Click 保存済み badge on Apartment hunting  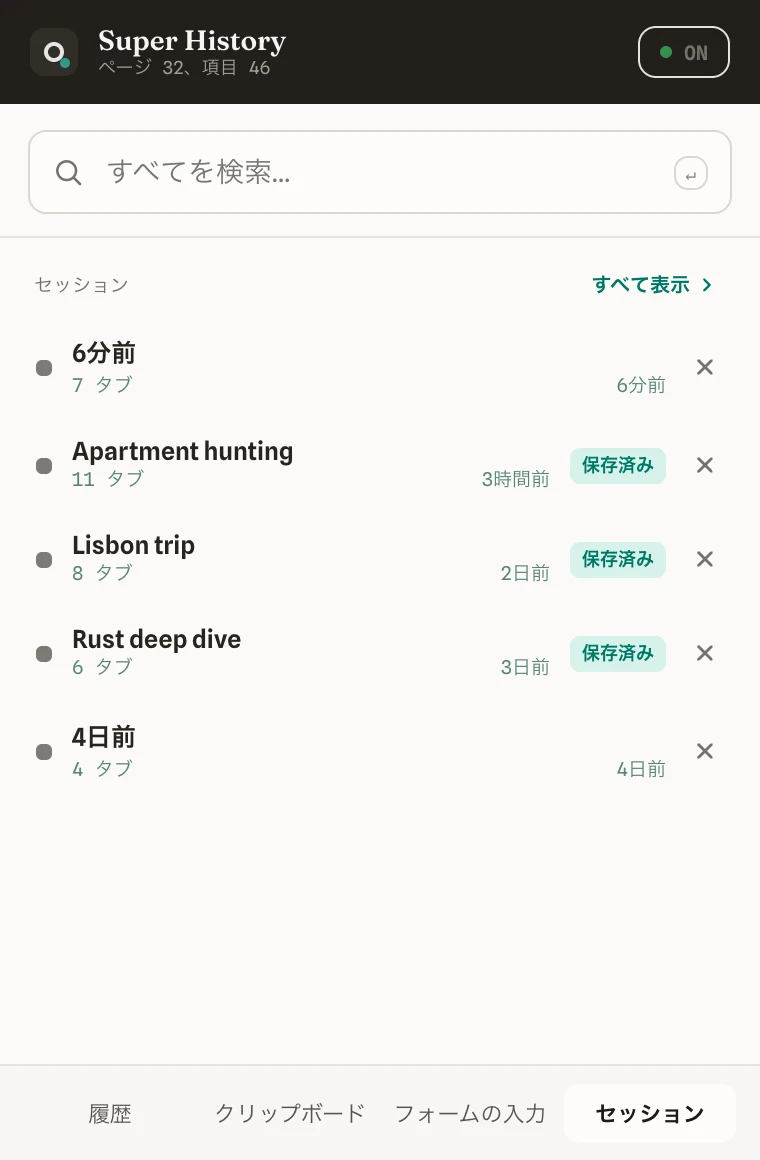coord(617,465)
